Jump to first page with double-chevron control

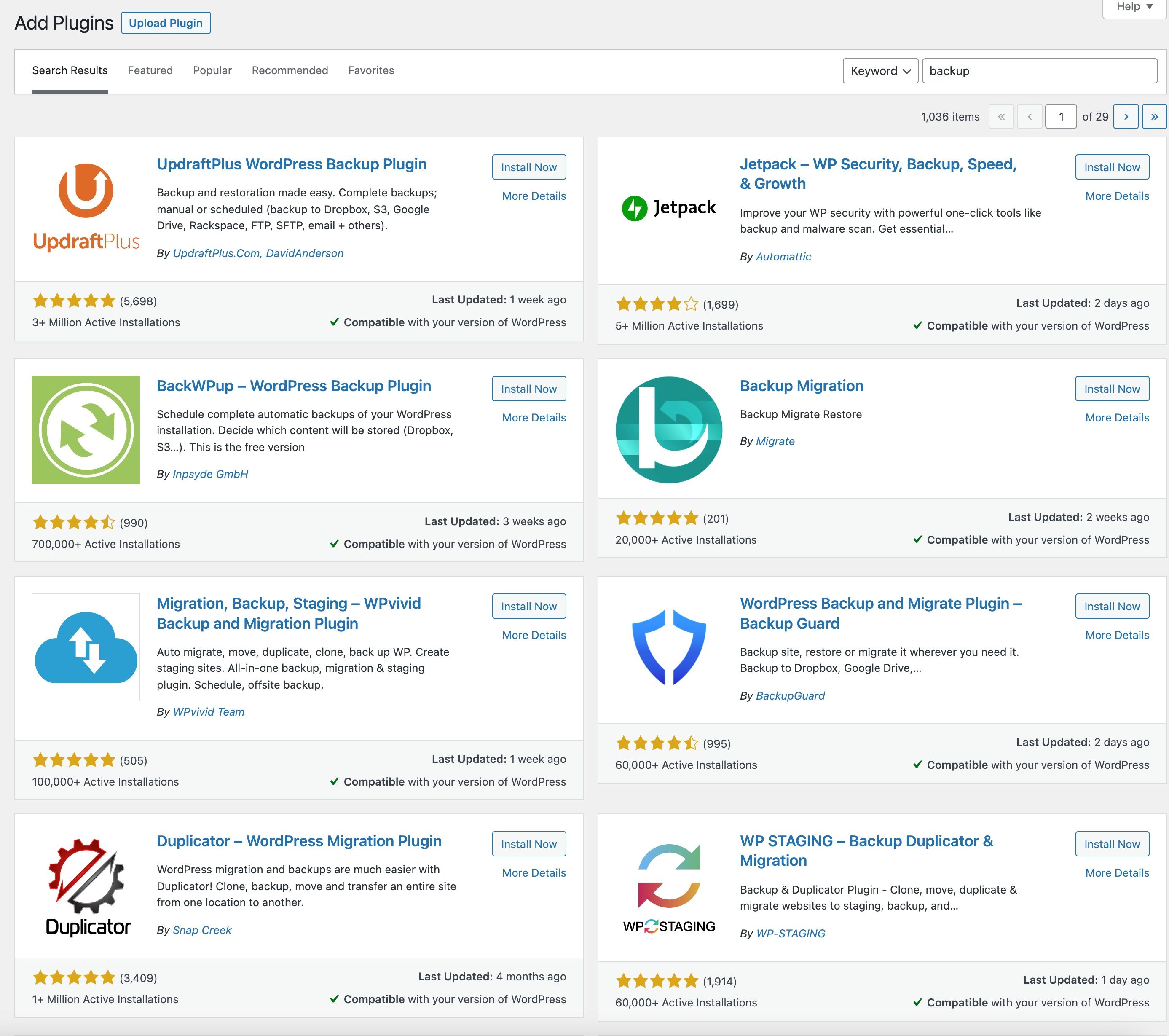pyautogui.click(x=1001, y=116)
